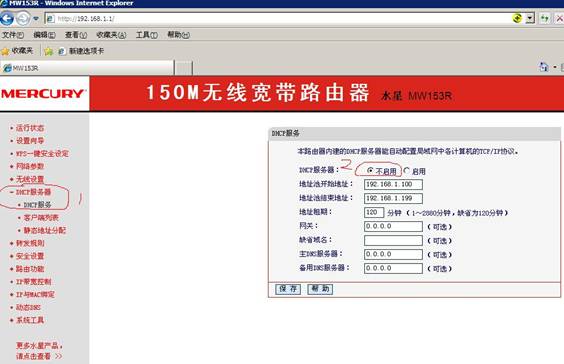Click the browser Back arrow button
The width and height of the screenshot is (564, 364).
click(7, 19)
